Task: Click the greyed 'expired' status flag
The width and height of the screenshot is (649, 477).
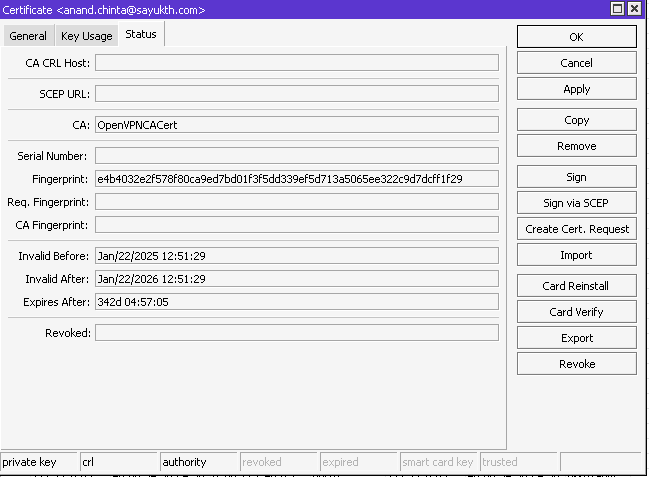Action: pyautogui.click(x=358, y=462)
